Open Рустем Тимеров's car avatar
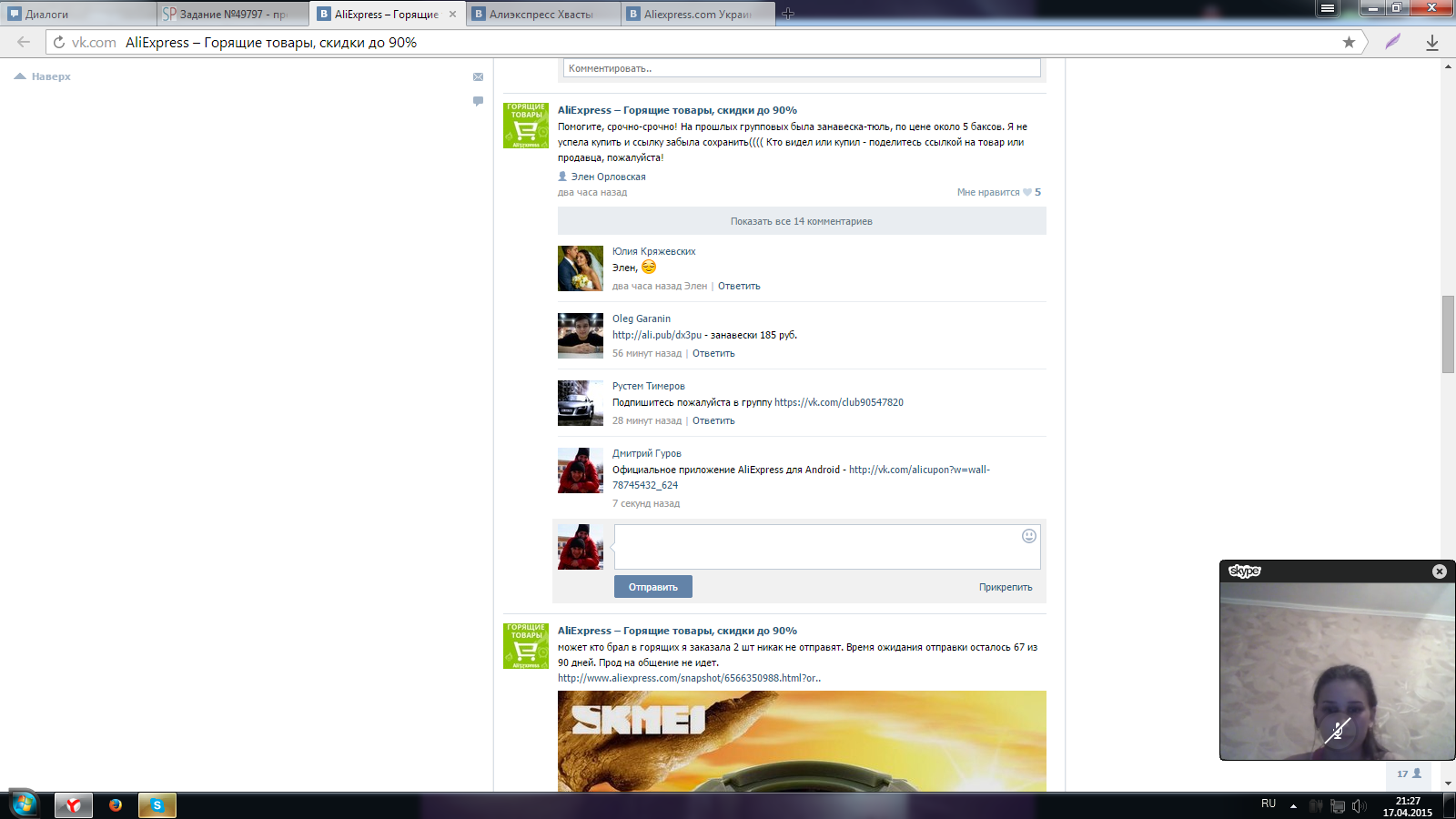 click(581, 403)
